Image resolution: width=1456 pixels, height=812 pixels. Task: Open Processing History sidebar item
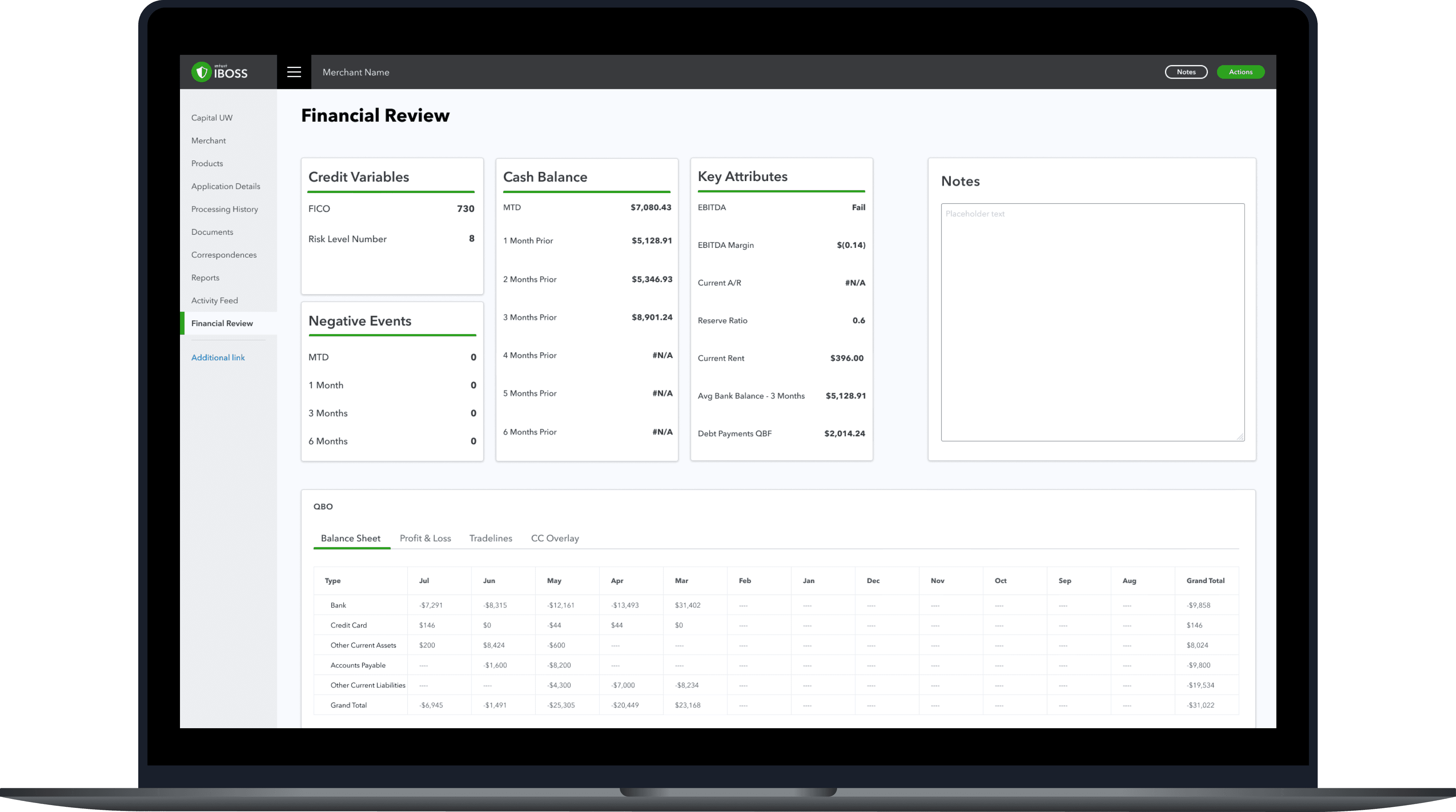(224, 209)
